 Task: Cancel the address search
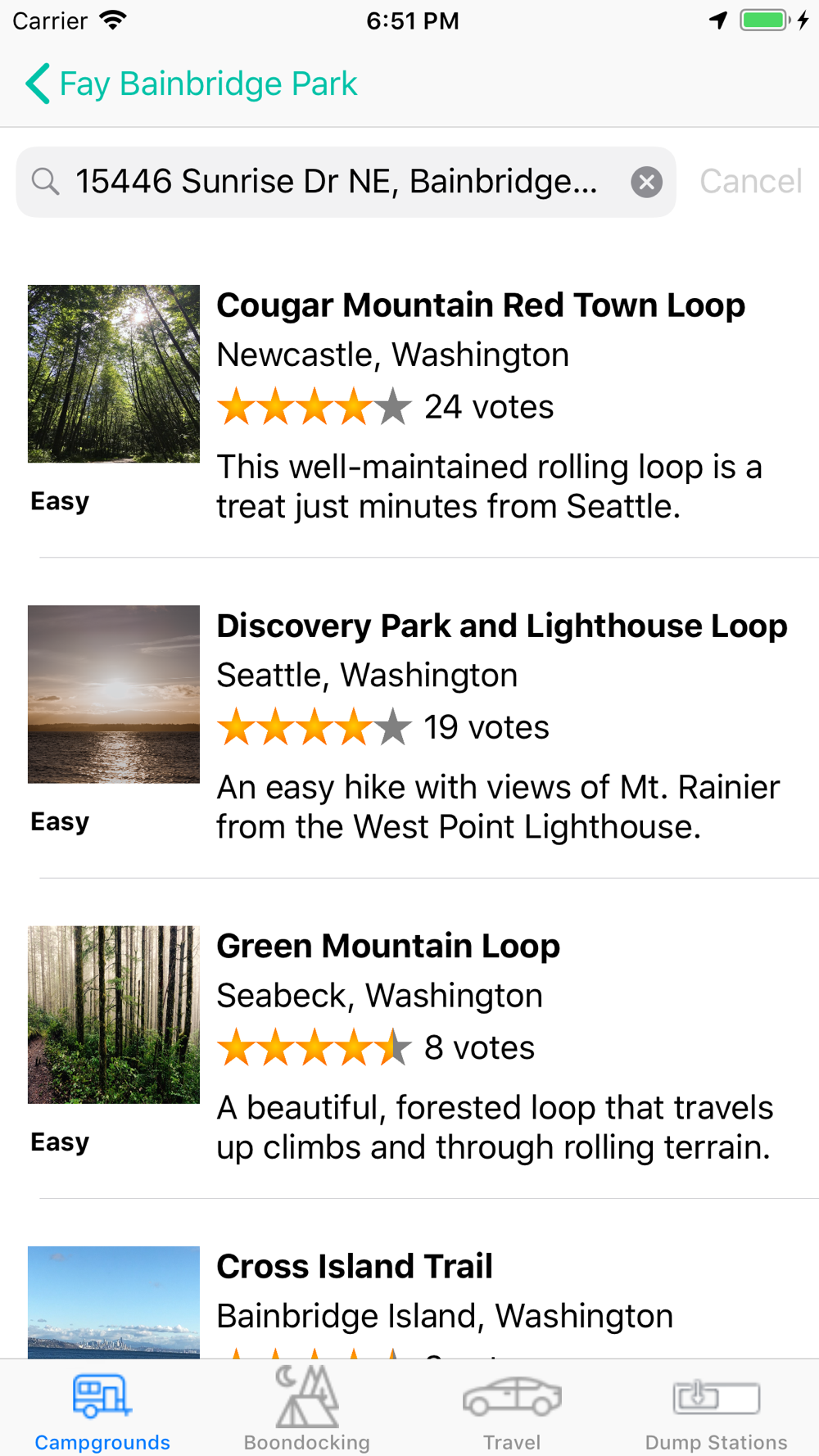pos(750,182)
